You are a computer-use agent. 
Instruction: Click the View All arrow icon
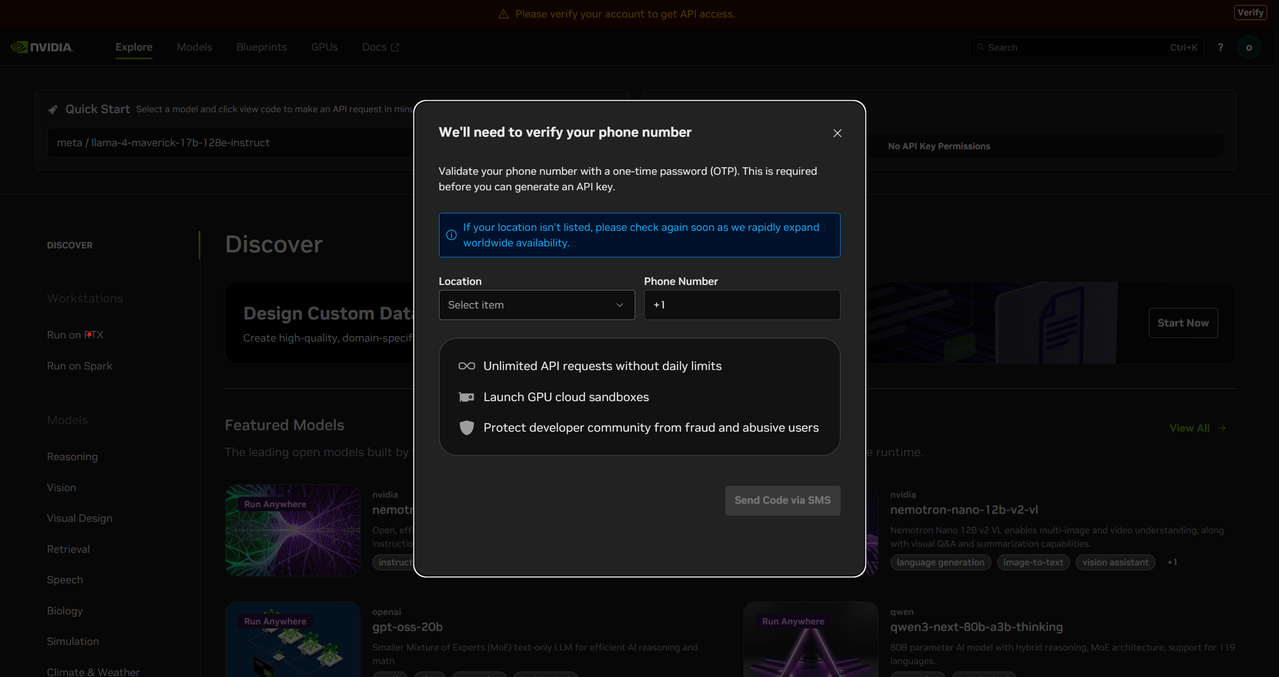(x=1222, y=428)
